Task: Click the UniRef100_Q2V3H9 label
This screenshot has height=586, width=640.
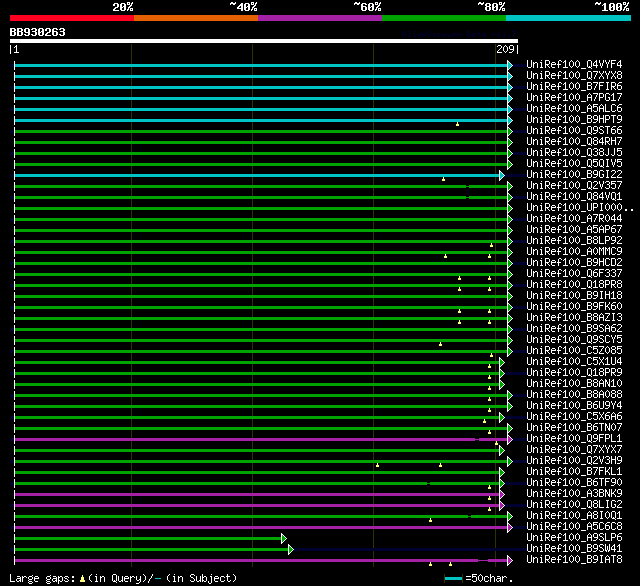Action: [574, 461]
